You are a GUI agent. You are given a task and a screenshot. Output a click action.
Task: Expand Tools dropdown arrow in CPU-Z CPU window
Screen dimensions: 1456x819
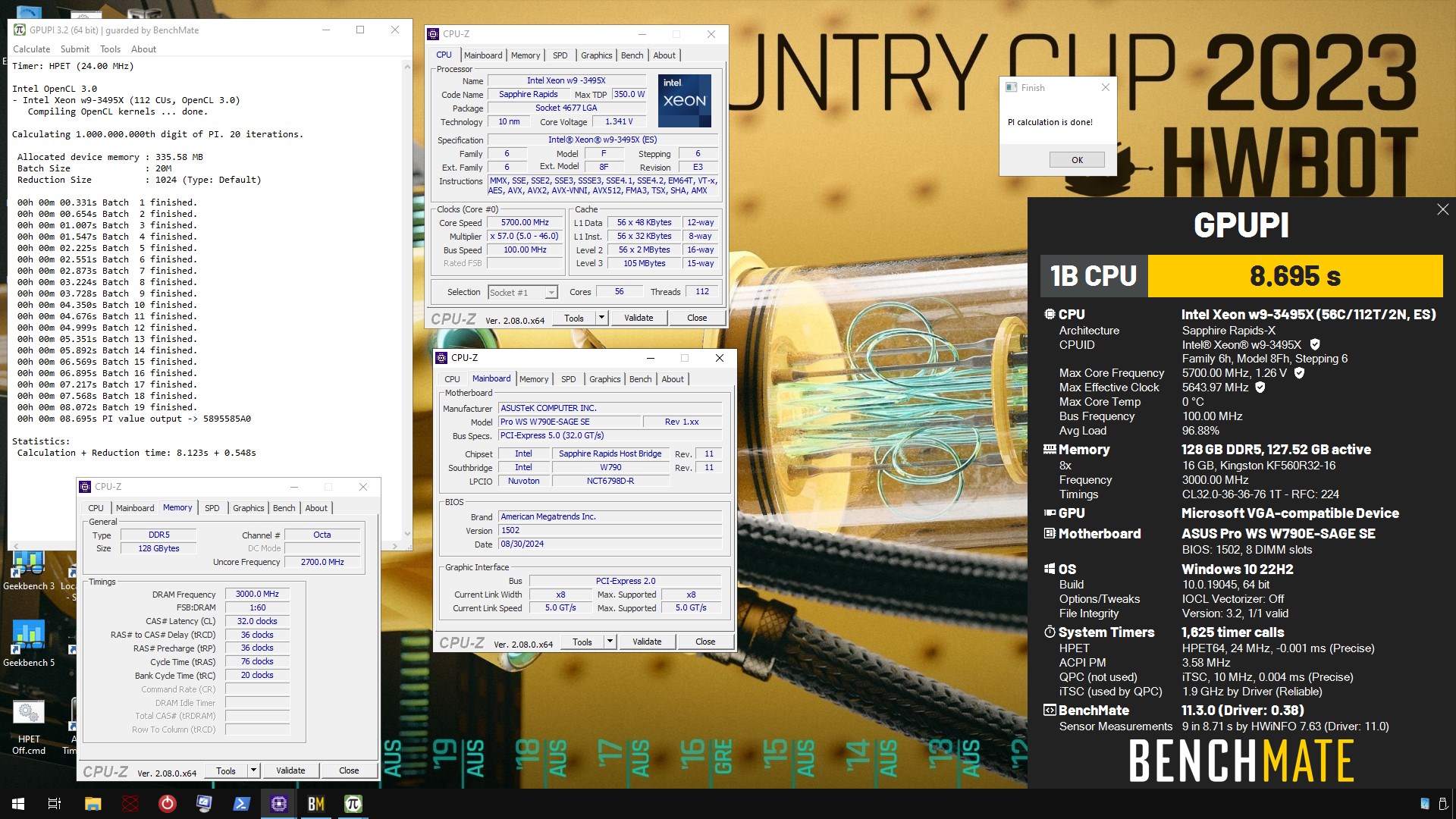point(601,318)
